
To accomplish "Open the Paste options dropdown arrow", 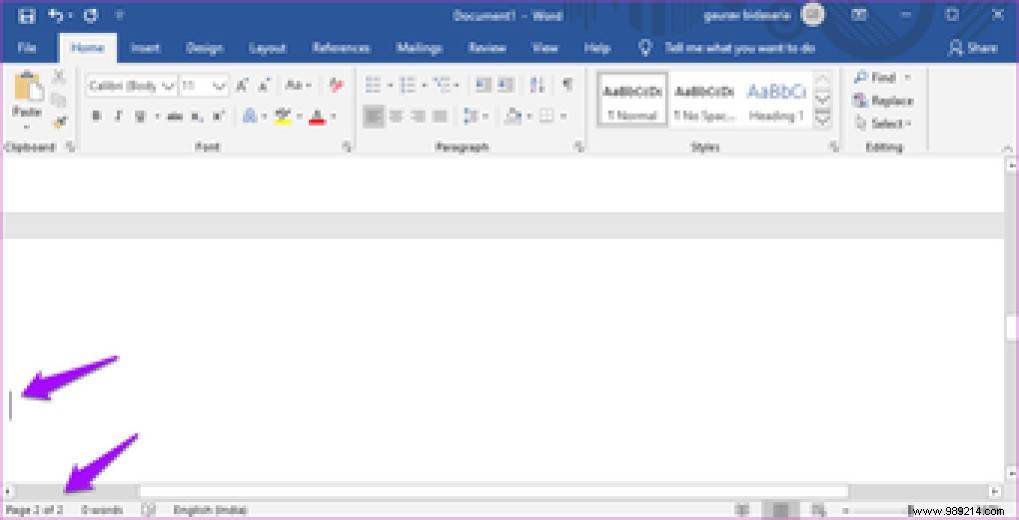I will (27, 127).
